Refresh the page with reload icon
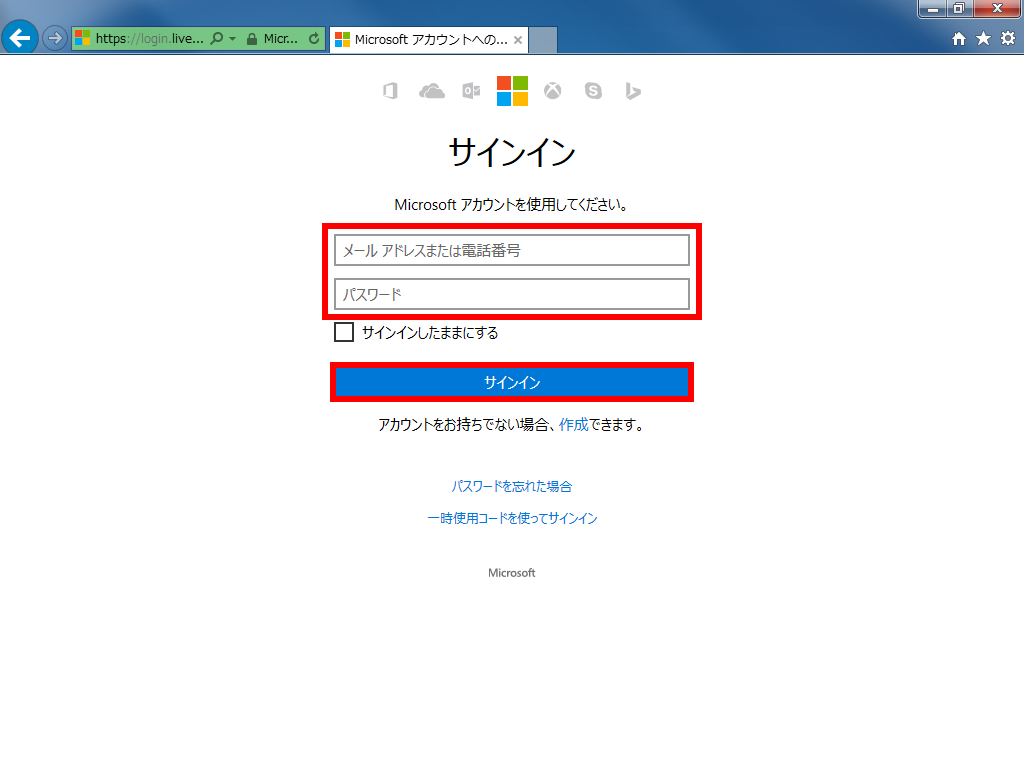Screen dimensions: 1024x768 pos(314,39)
